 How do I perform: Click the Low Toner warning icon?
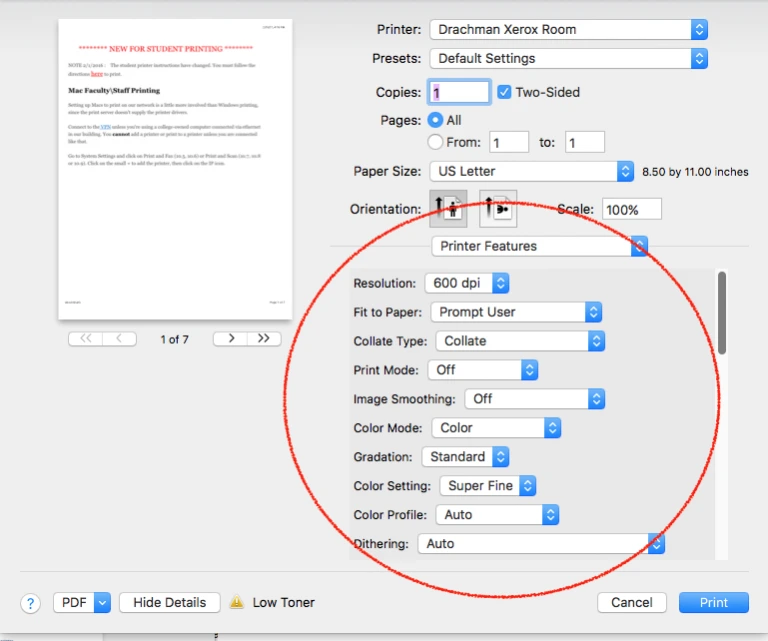237,602
